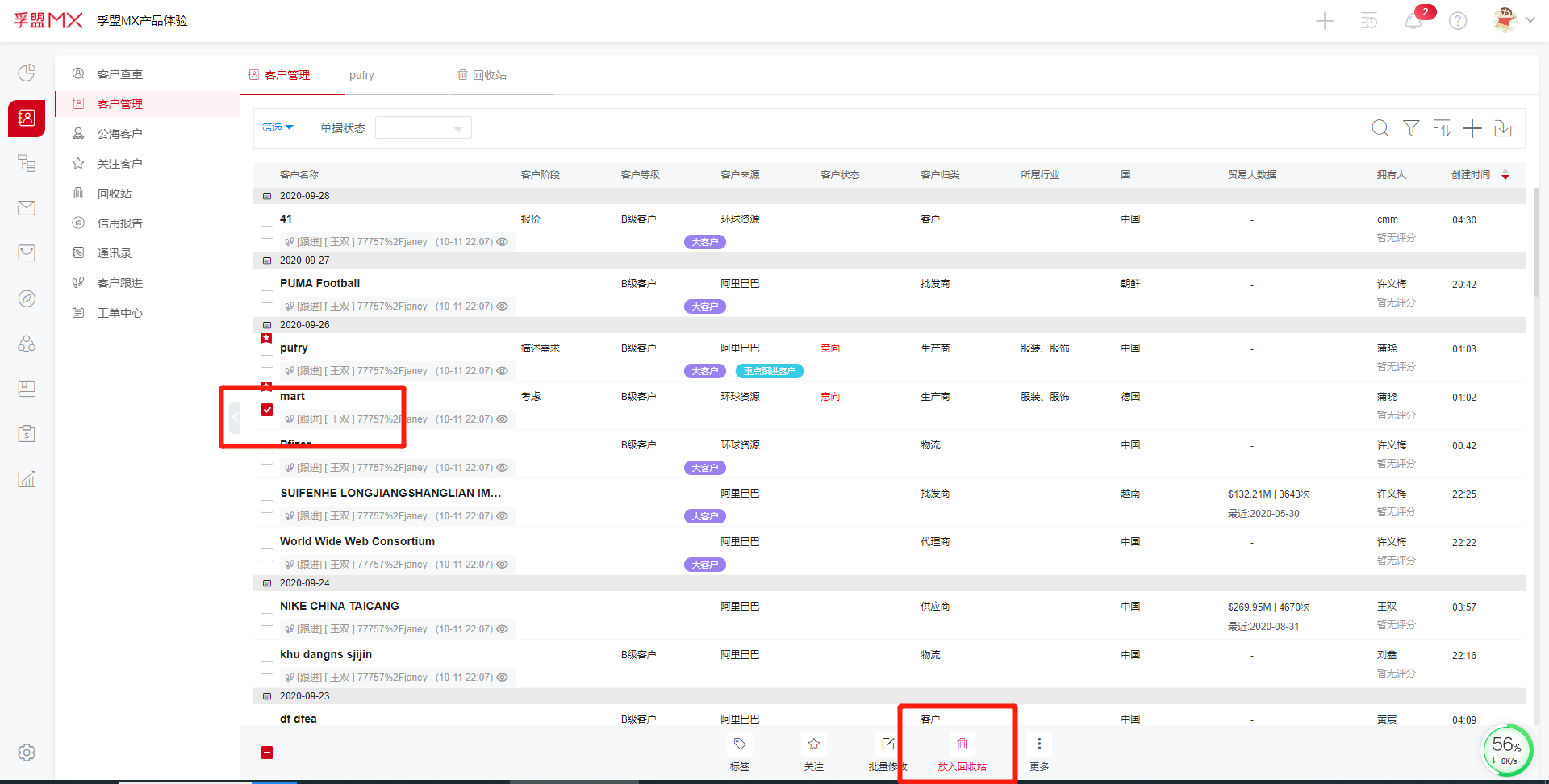Expand the 筛选 filter dropdown
This screenshot has width=1549, height=784.
click(278, 127)
